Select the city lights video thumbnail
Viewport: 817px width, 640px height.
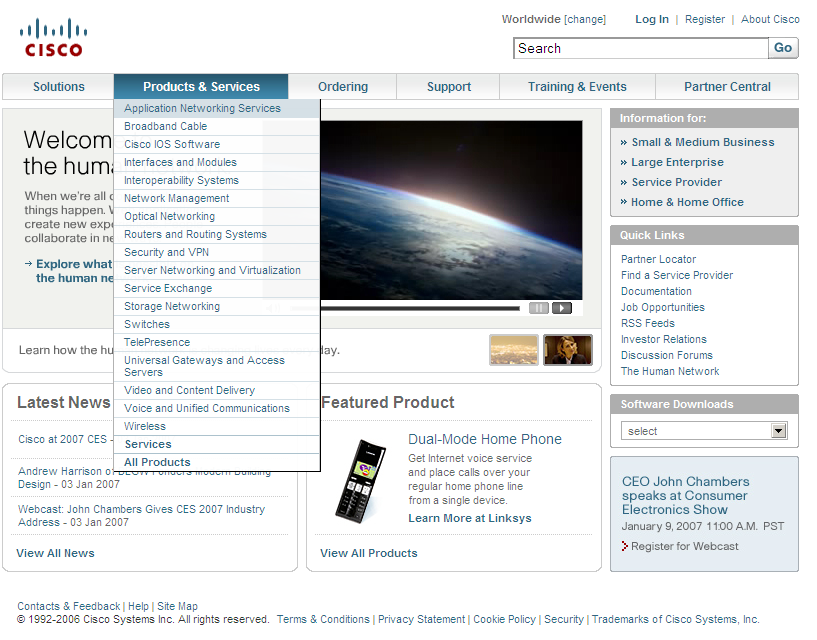point(514,350)
